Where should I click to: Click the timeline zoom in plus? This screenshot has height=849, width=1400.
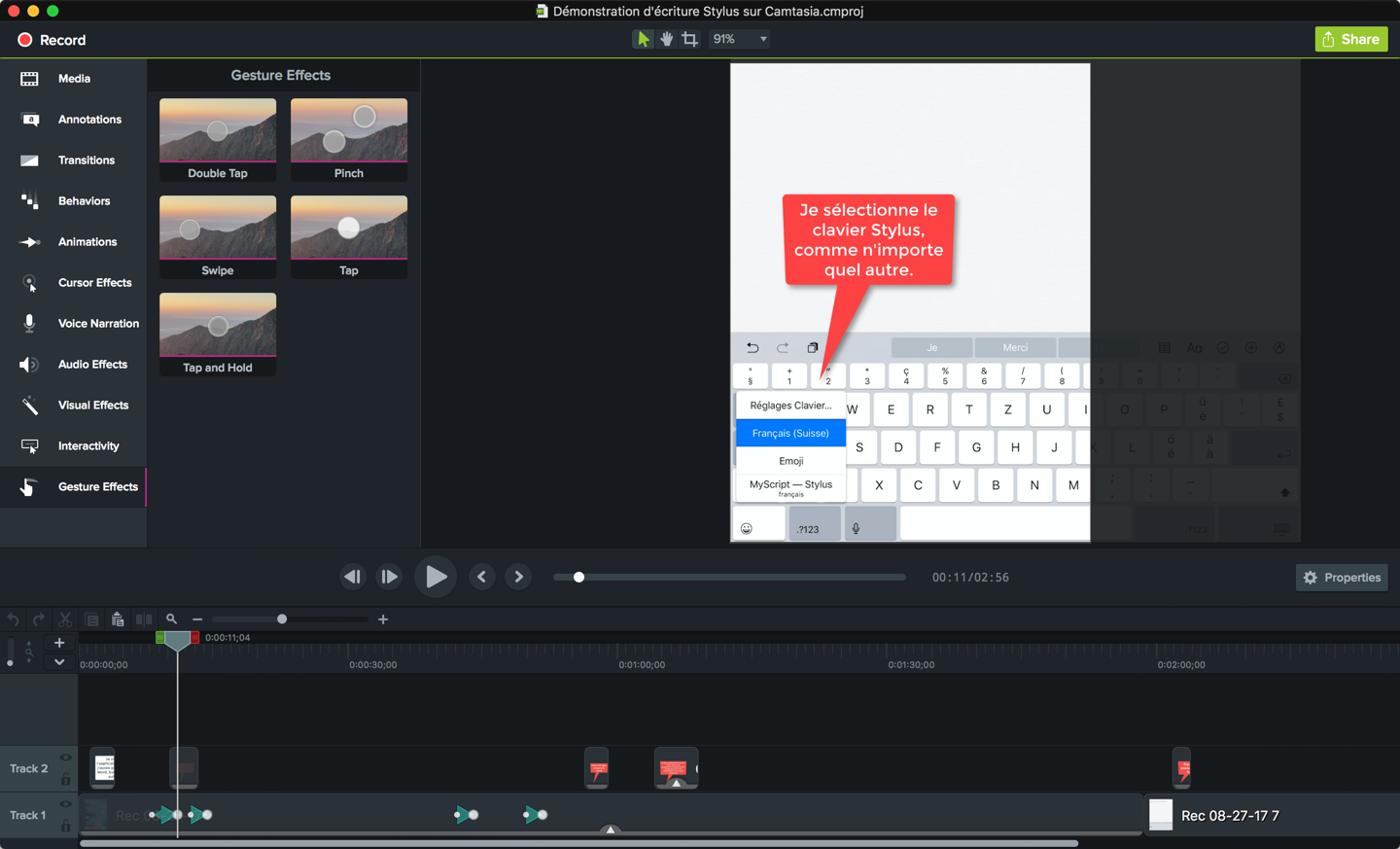[383, 619]
